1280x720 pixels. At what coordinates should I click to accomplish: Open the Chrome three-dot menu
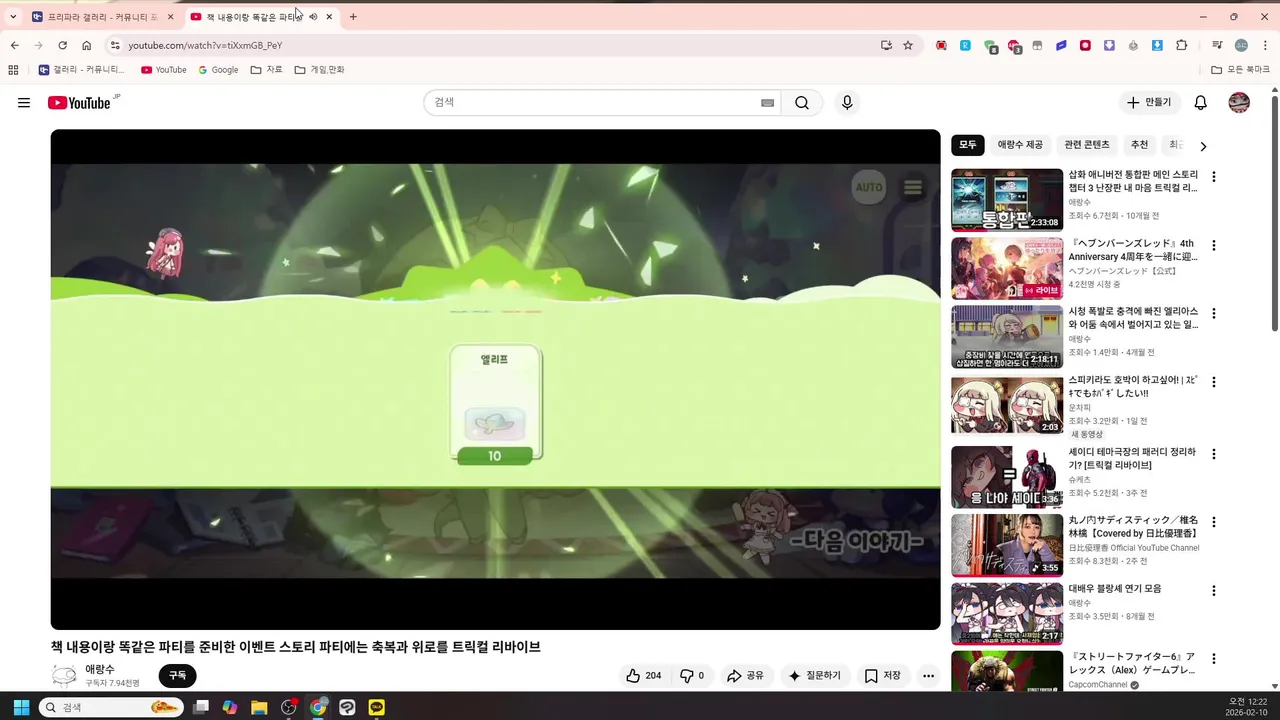[1265, 45]
